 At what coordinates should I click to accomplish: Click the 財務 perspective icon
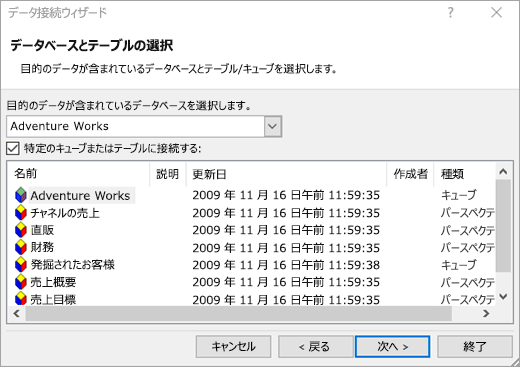pyautogui.click(x=21, y=247)
